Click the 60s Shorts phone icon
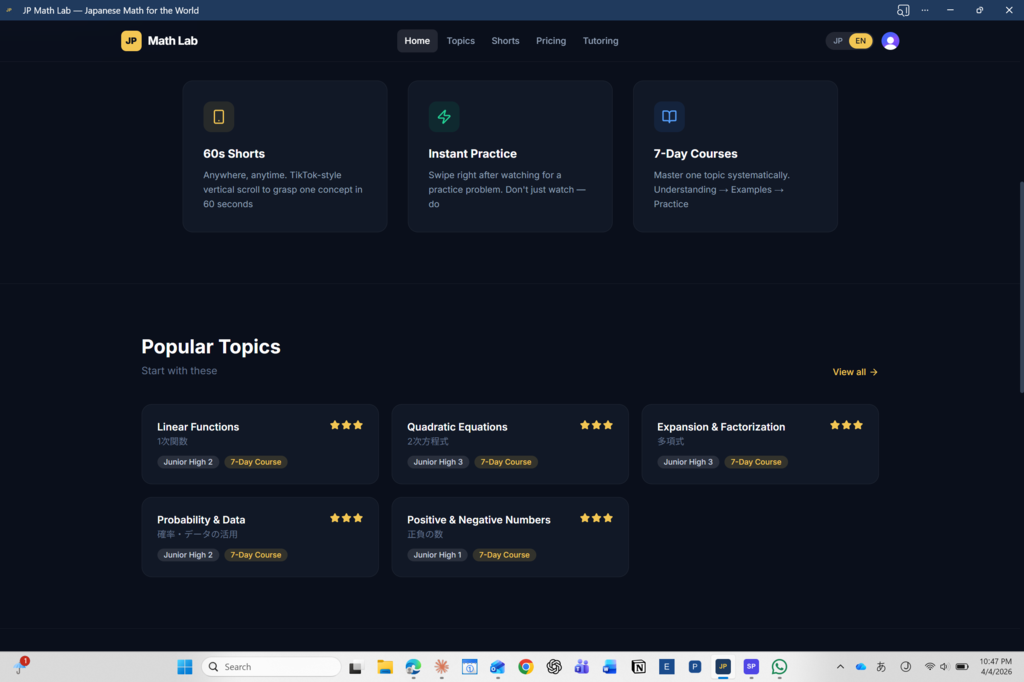This screenshot has height=682, width=1024. [x=218, y=117]
